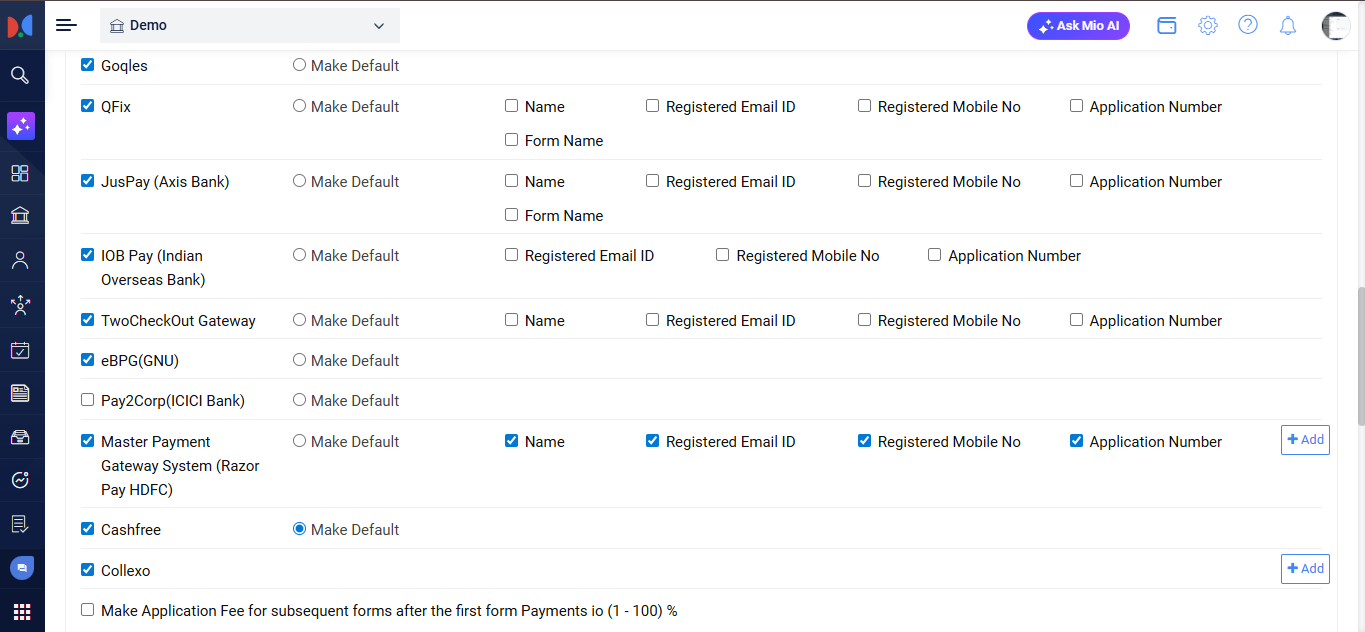The height and width of the screenshot is (632, 1365).
Task: Toggle the hamburger menu button
Action: 67,25
